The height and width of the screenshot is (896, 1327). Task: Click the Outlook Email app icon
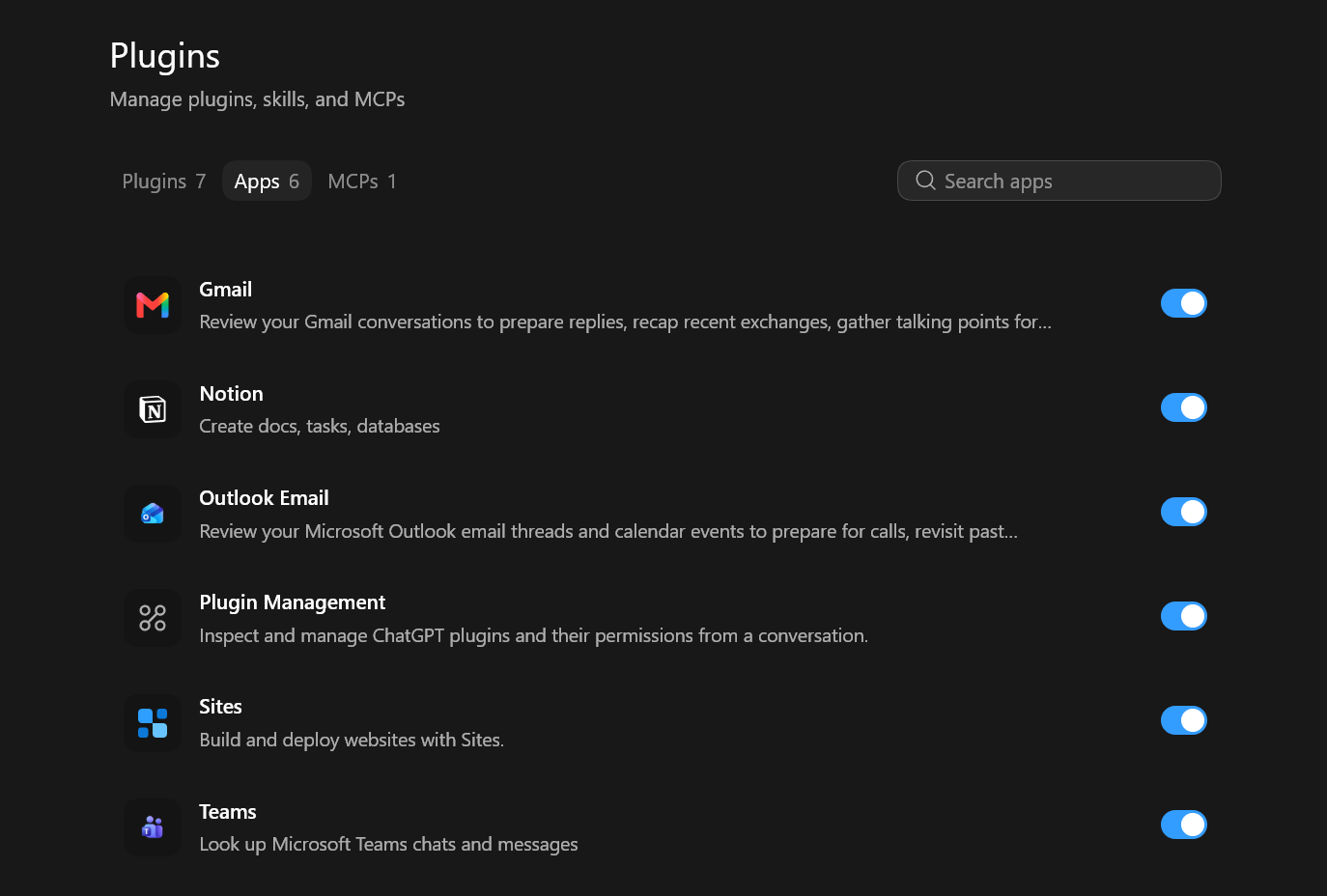(x=153, y=514)
